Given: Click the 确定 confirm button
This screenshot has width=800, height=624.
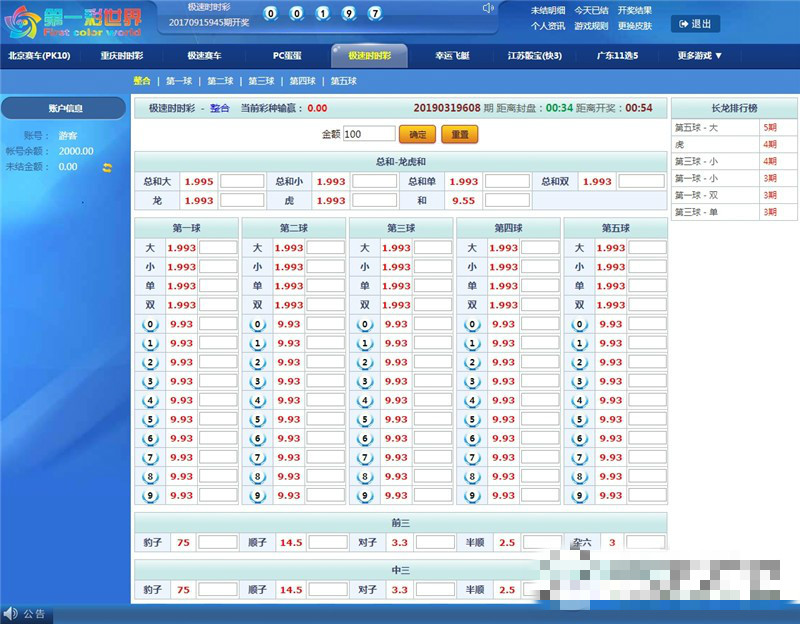Looking at the screenshot, I should coord(417,134).
